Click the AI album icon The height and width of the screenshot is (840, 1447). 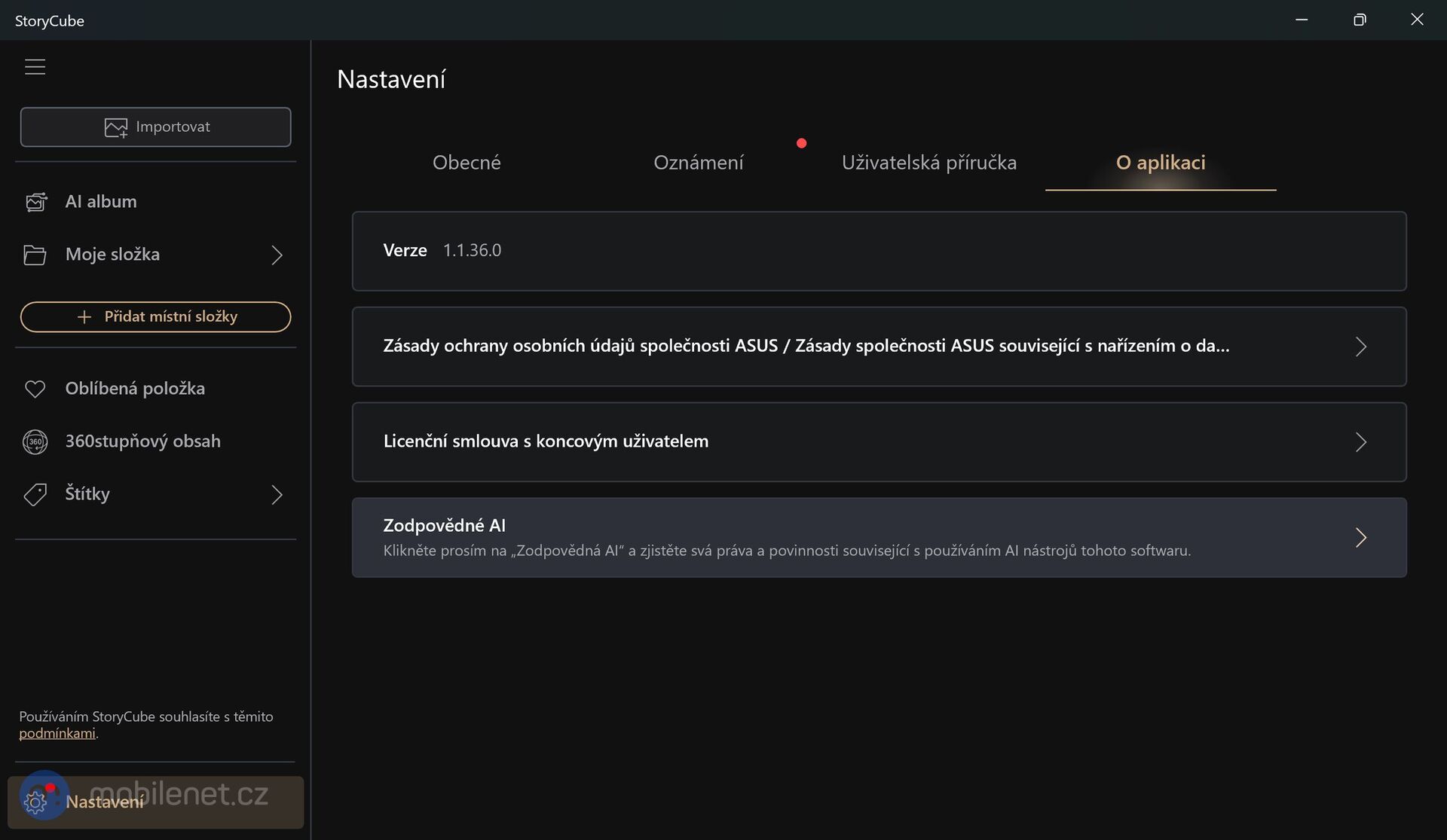pos(35,202)
